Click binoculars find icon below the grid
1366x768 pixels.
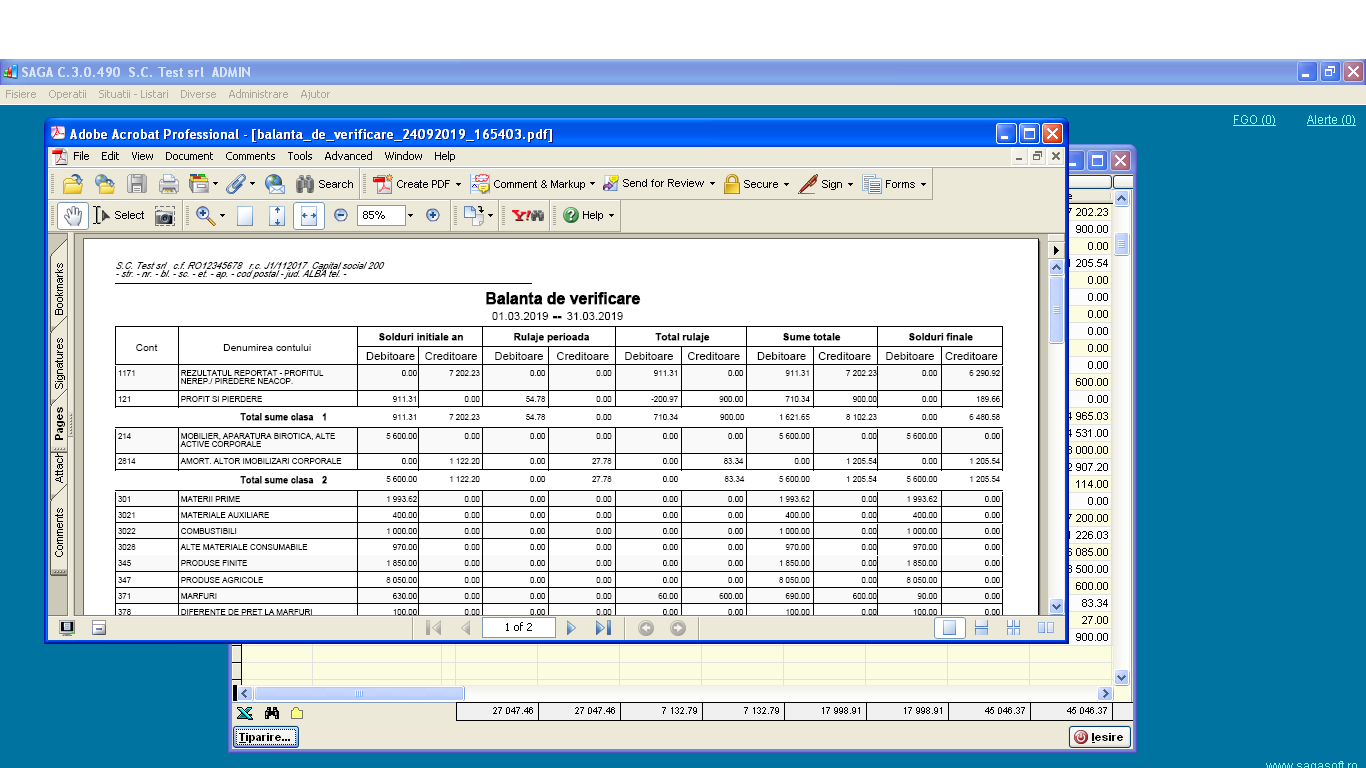tap(271, 712)
